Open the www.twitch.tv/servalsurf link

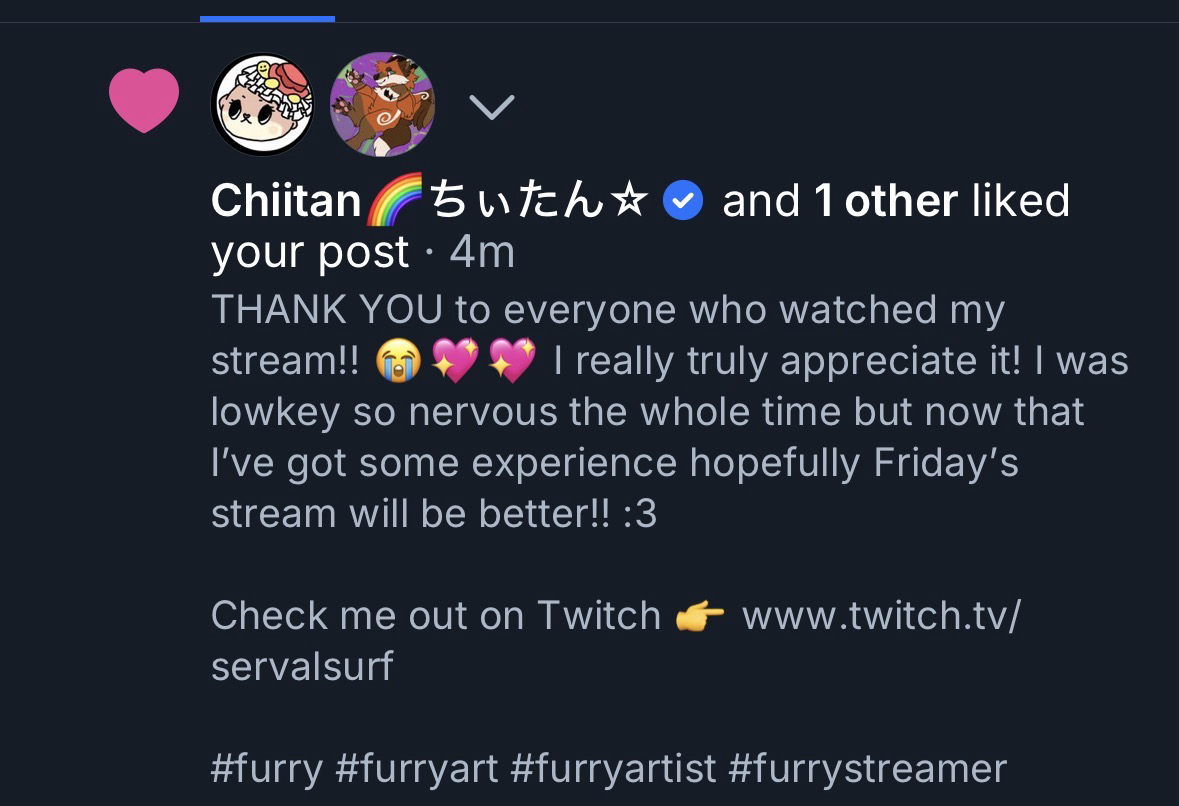click(880, 616)
